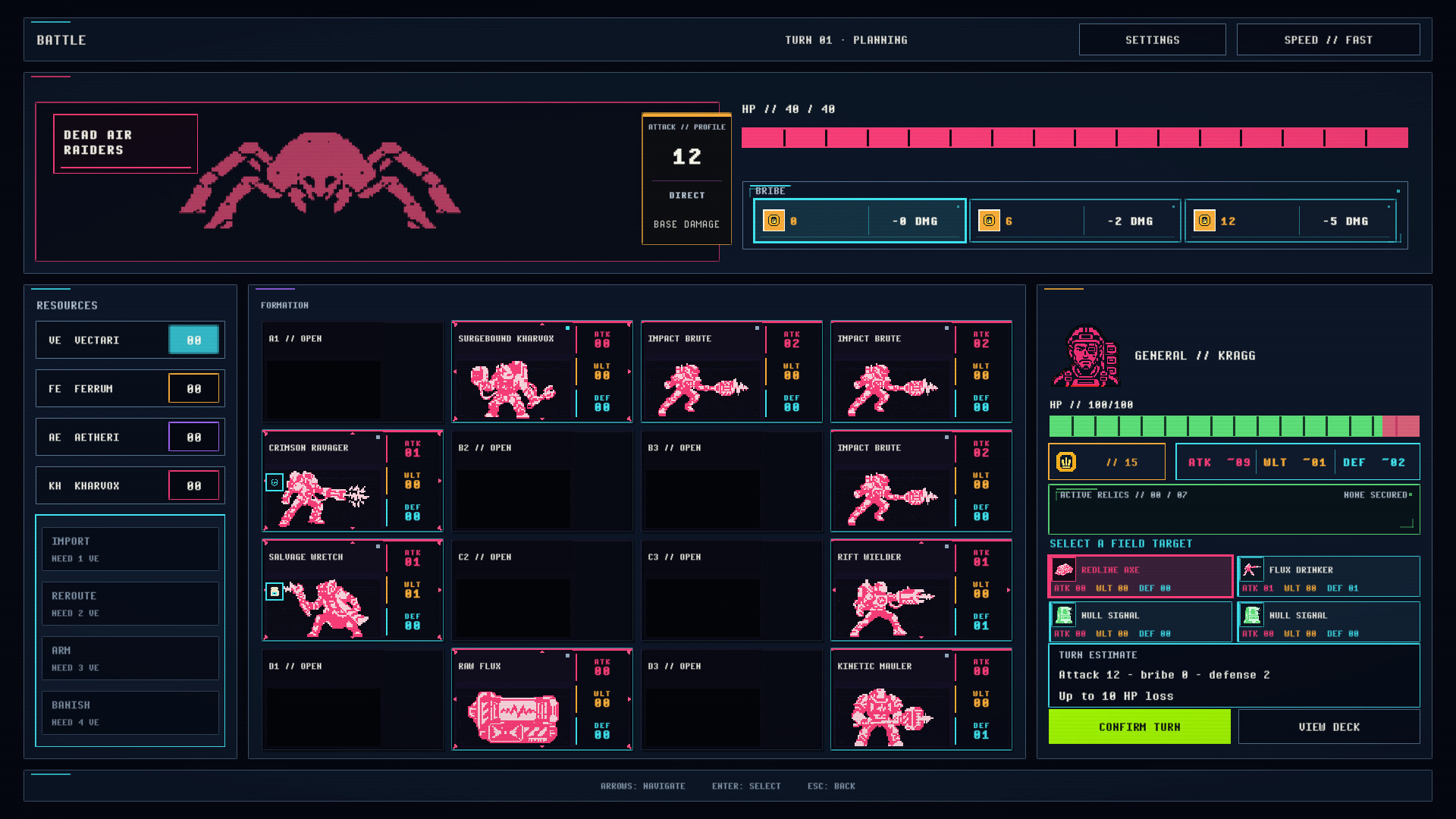Screen dimensions: 1456x819
Task: Click the general's gold crest icon by 15
Action: click(1066, 462)
